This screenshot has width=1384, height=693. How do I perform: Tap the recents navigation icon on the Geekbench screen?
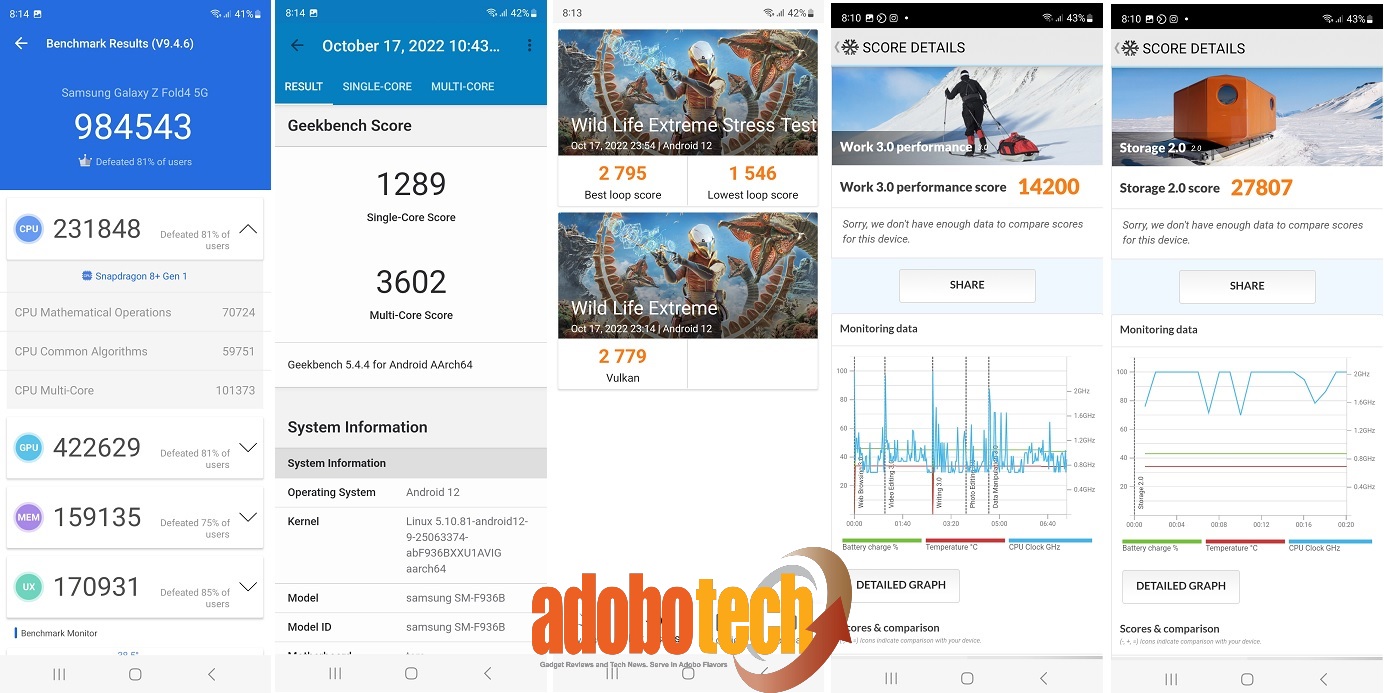(335, 674)
